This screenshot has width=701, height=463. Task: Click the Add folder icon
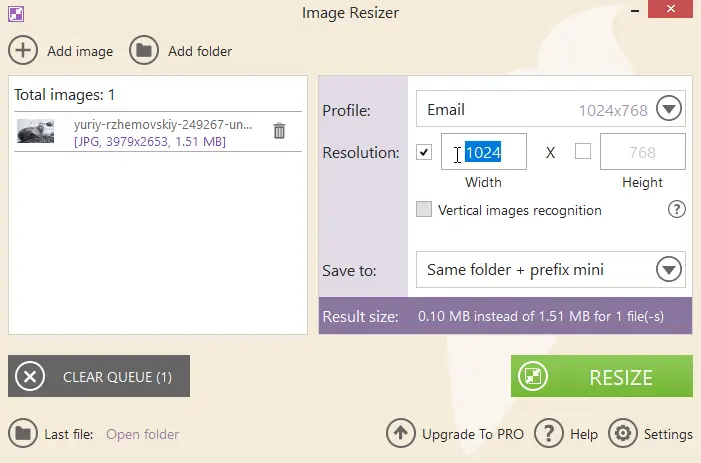click(144, 51)
